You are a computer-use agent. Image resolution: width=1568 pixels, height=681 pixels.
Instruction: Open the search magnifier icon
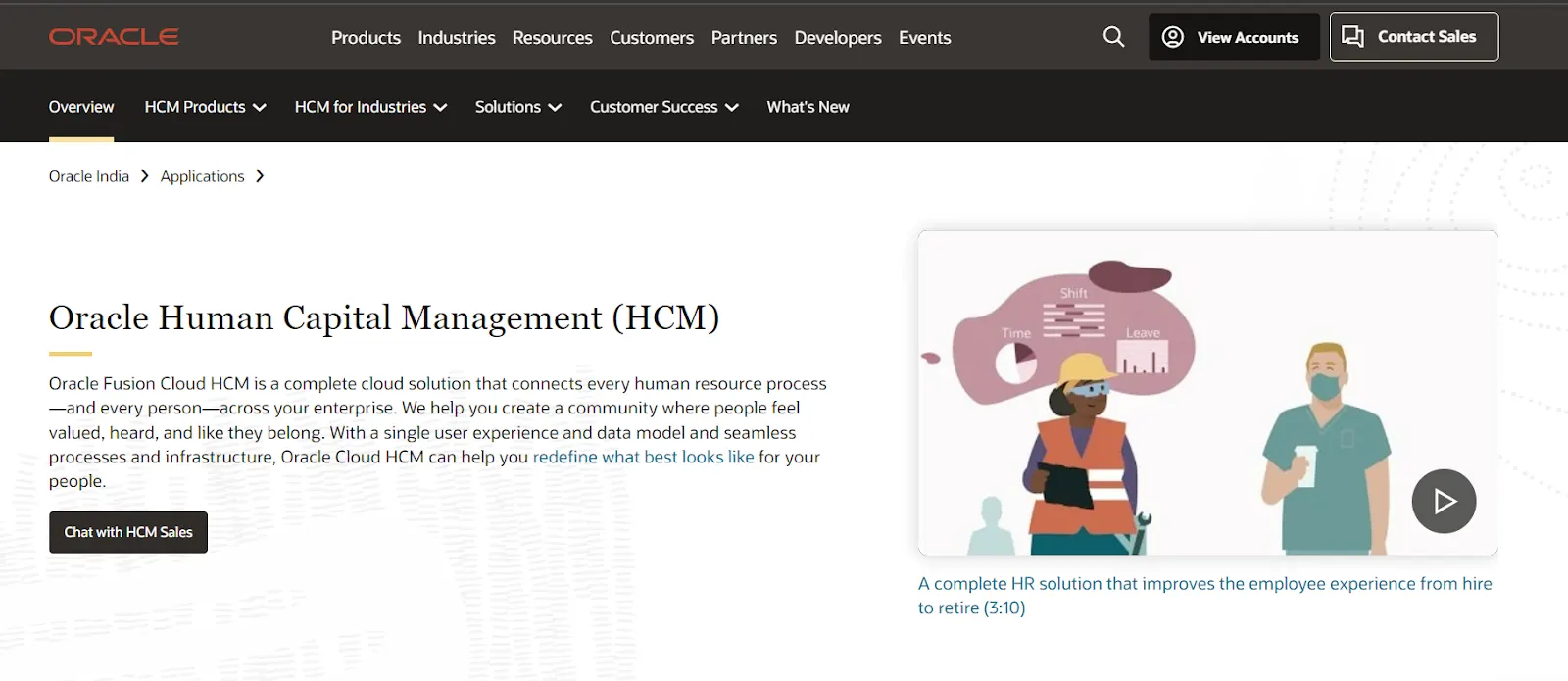coord(1113,37)
